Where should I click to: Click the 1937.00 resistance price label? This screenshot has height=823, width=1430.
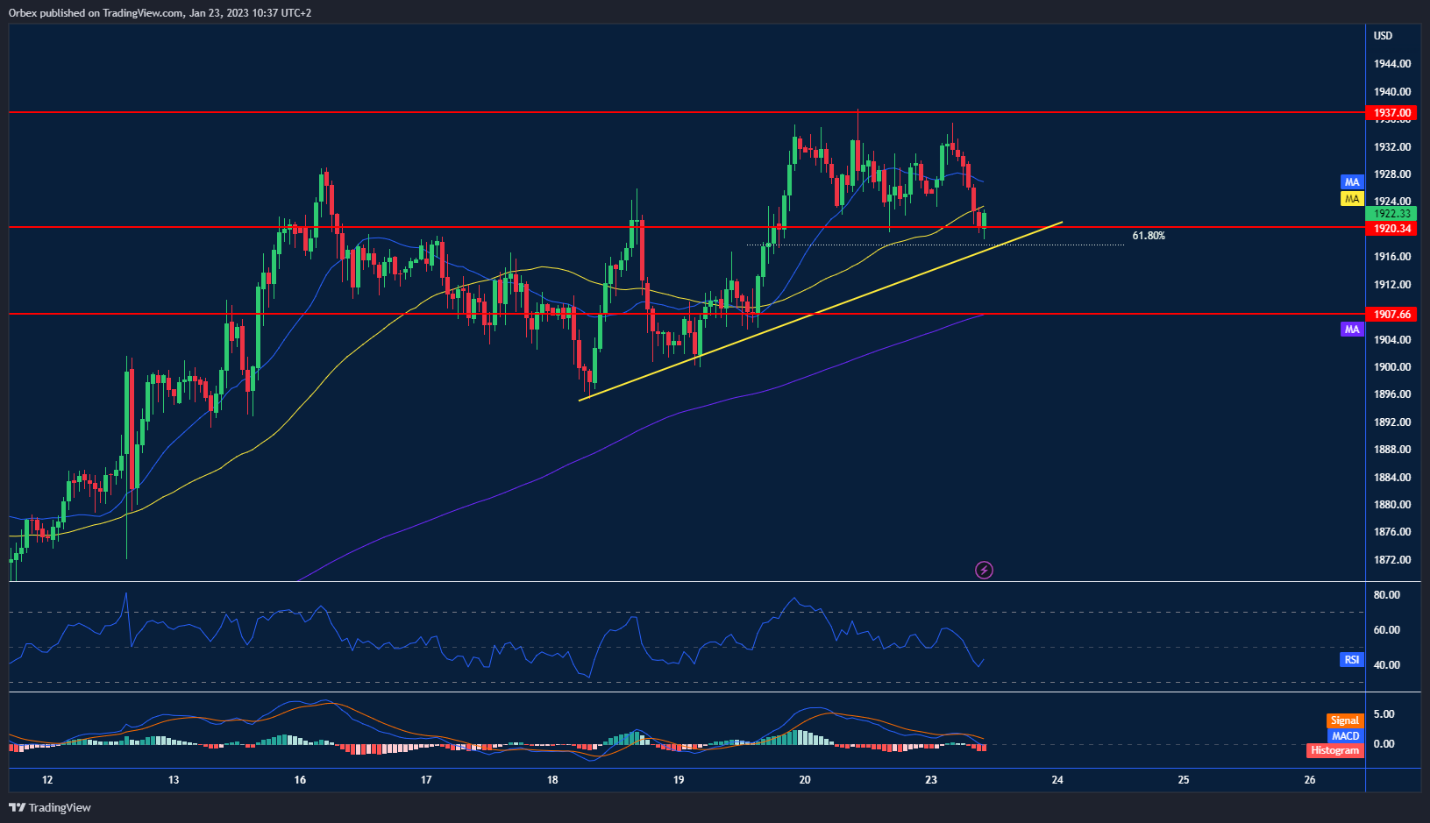1391,113
